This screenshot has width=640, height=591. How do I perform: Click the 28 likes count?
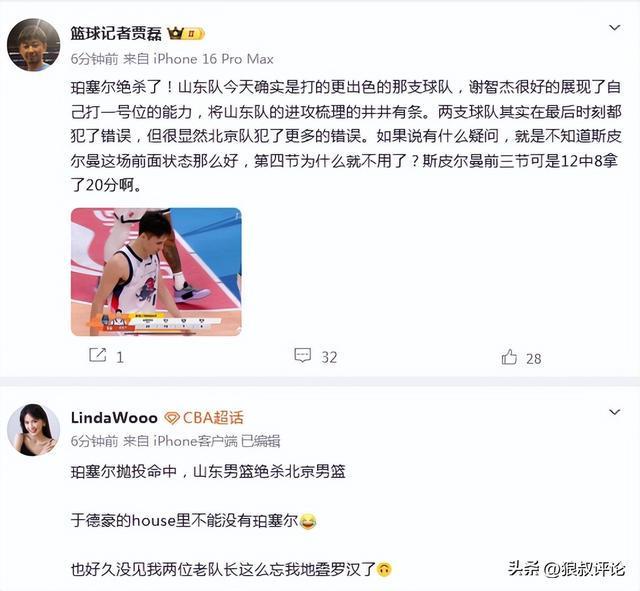[534, 359]
